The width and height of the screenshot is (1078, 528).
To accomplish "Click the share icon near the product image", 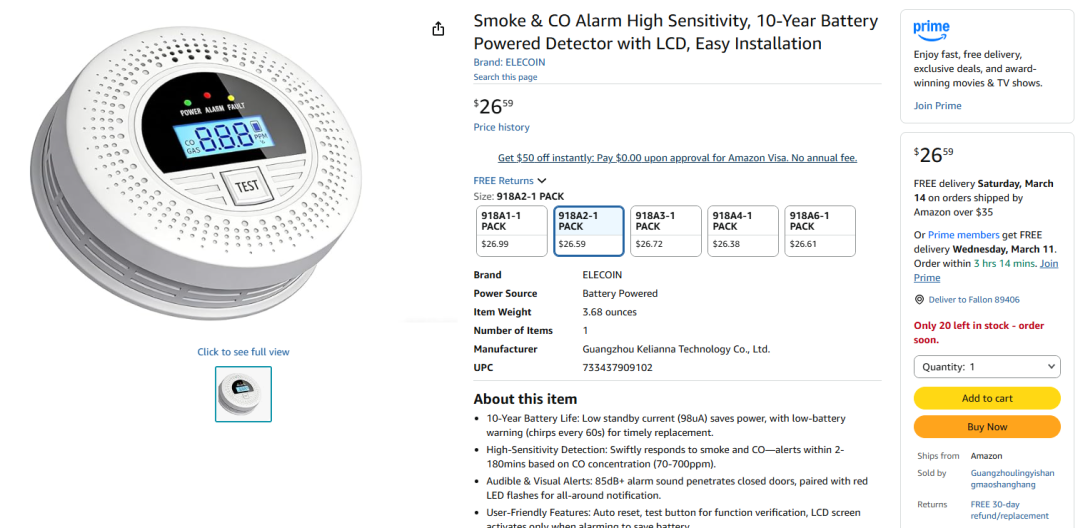I will 438,29.
